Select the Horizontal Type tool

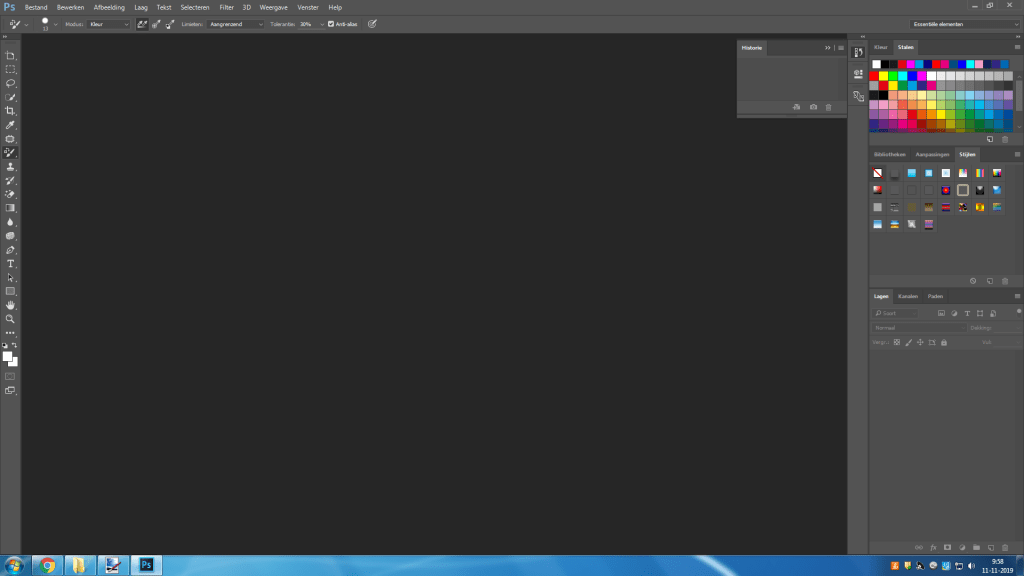(11, 263)
